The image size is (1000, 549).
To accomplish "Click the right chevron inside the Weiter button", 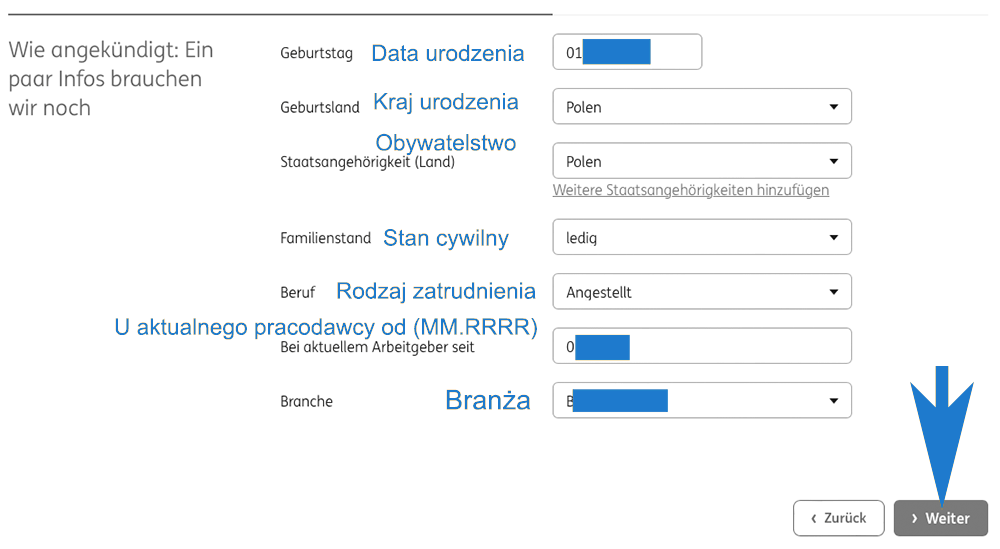I will 914,518.
